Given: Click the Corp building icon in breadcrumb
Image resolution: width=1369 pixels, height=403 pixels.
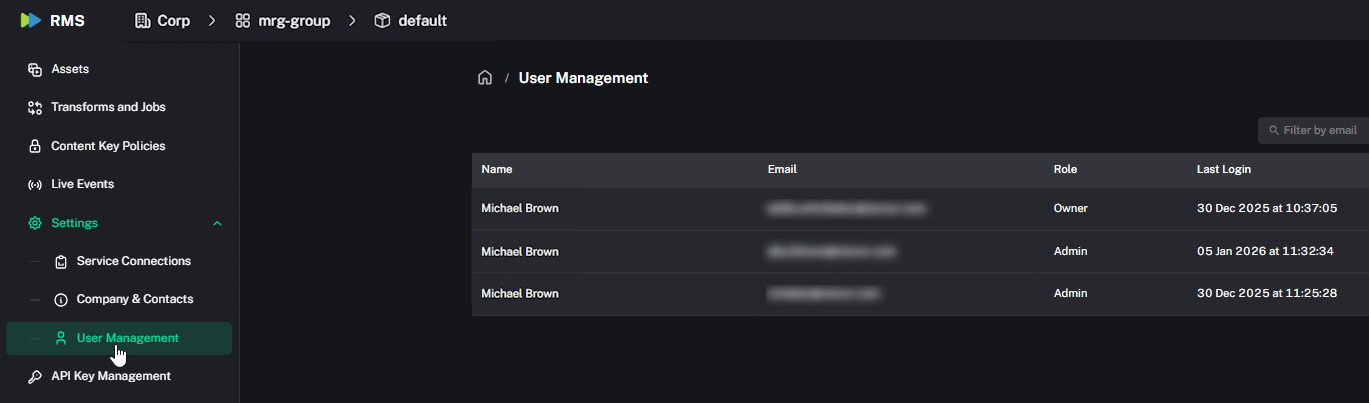Looking at the screenshot, I should (x=142, y=20).
